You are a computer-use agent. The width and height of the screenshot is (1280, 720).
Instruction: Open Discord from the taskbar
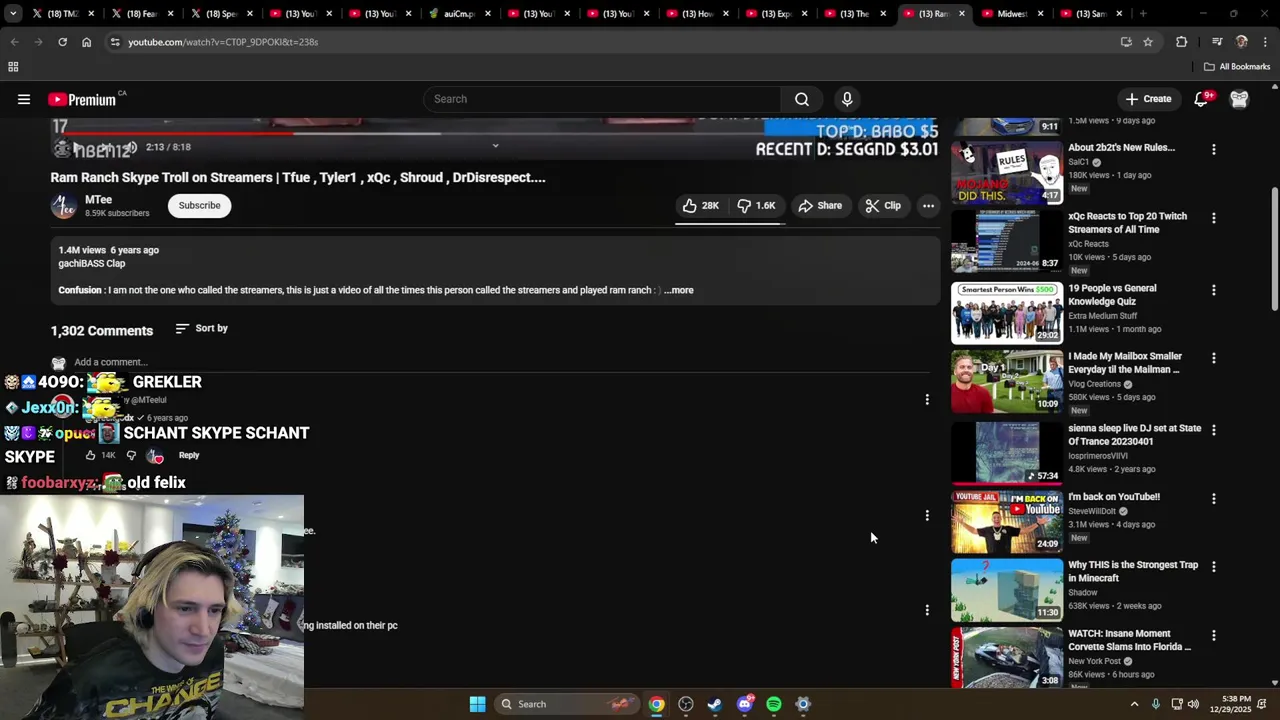(744, 704)
